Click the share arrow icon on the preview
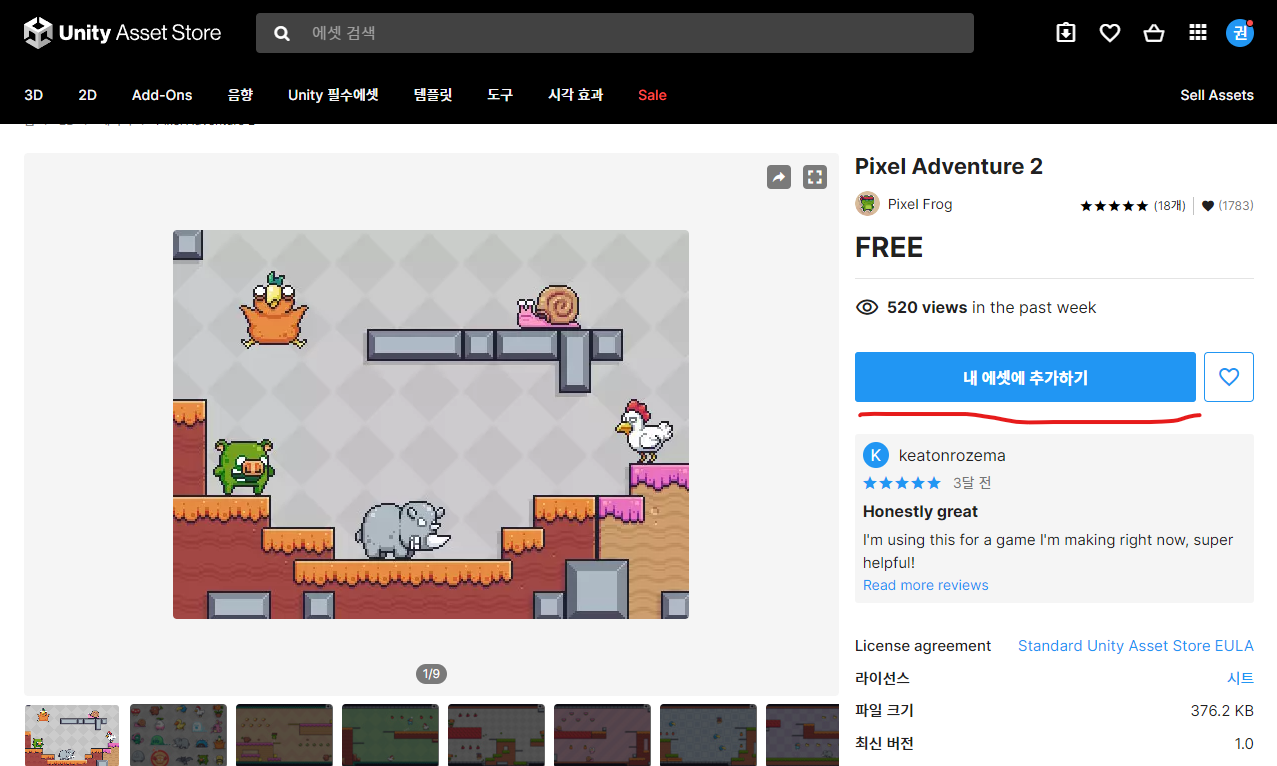Image resolution: width=1277 pixels, height=766 pixels. (x=779, y=177)
